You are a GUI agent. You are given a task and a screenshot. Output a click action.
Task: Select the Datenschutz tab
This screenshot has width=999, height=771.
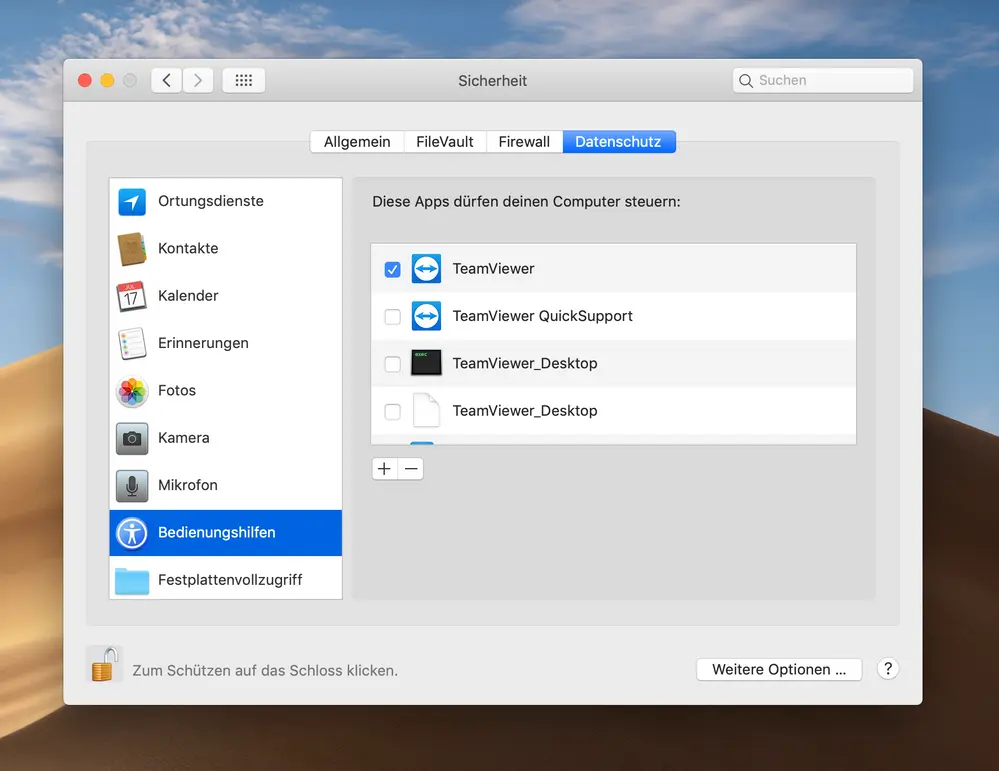point(619,141)
